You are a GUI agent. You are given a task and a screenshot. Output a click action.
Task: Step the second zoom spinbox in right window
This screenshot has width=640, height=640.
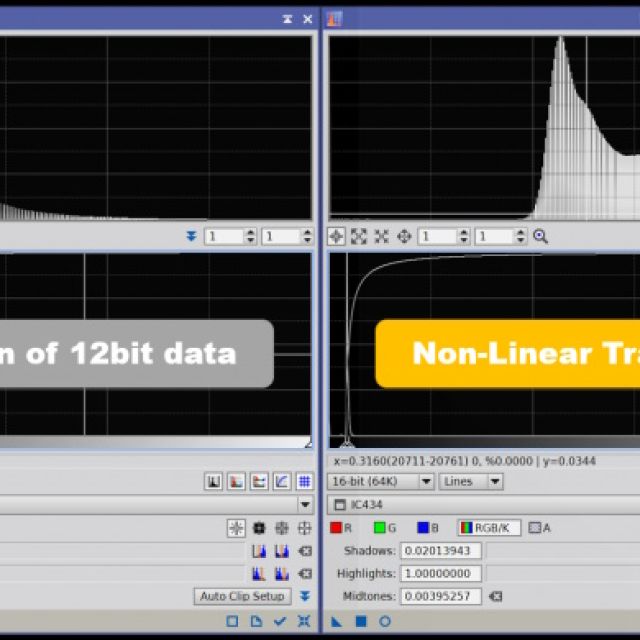coord(520,236)
